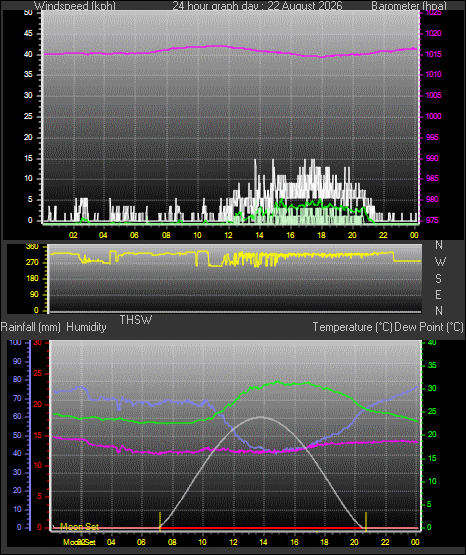Screen dimensions: 466x555
Task: Click the green temperature line peak
Action: [278, 382]
